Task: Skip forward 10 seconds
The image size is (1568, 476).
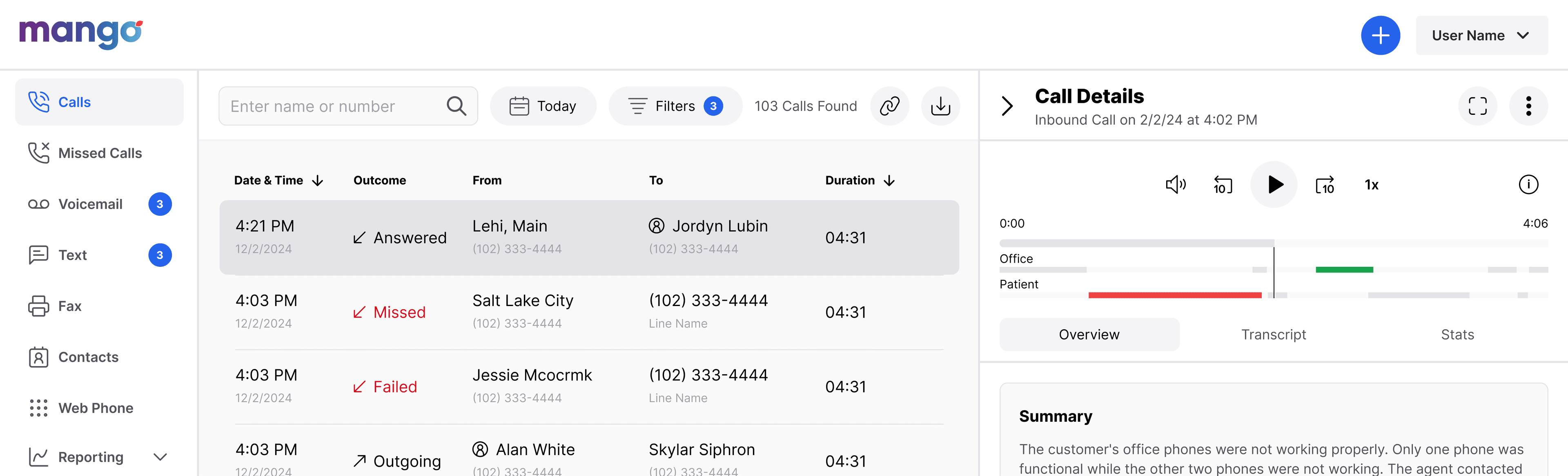Action: click(x=1325, y=184)
